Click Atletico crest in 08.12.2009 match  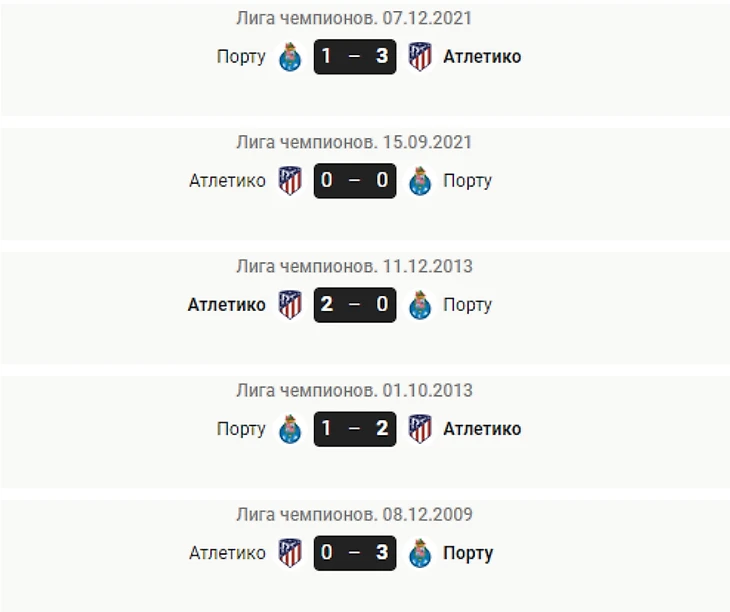point(290,553)
